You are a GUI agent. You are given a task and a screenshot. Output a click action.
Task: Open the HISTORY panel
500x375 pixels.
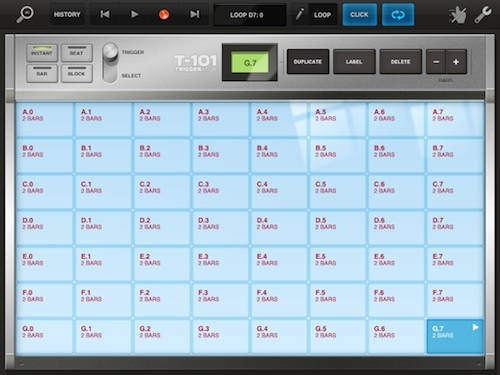pos(67,14)
